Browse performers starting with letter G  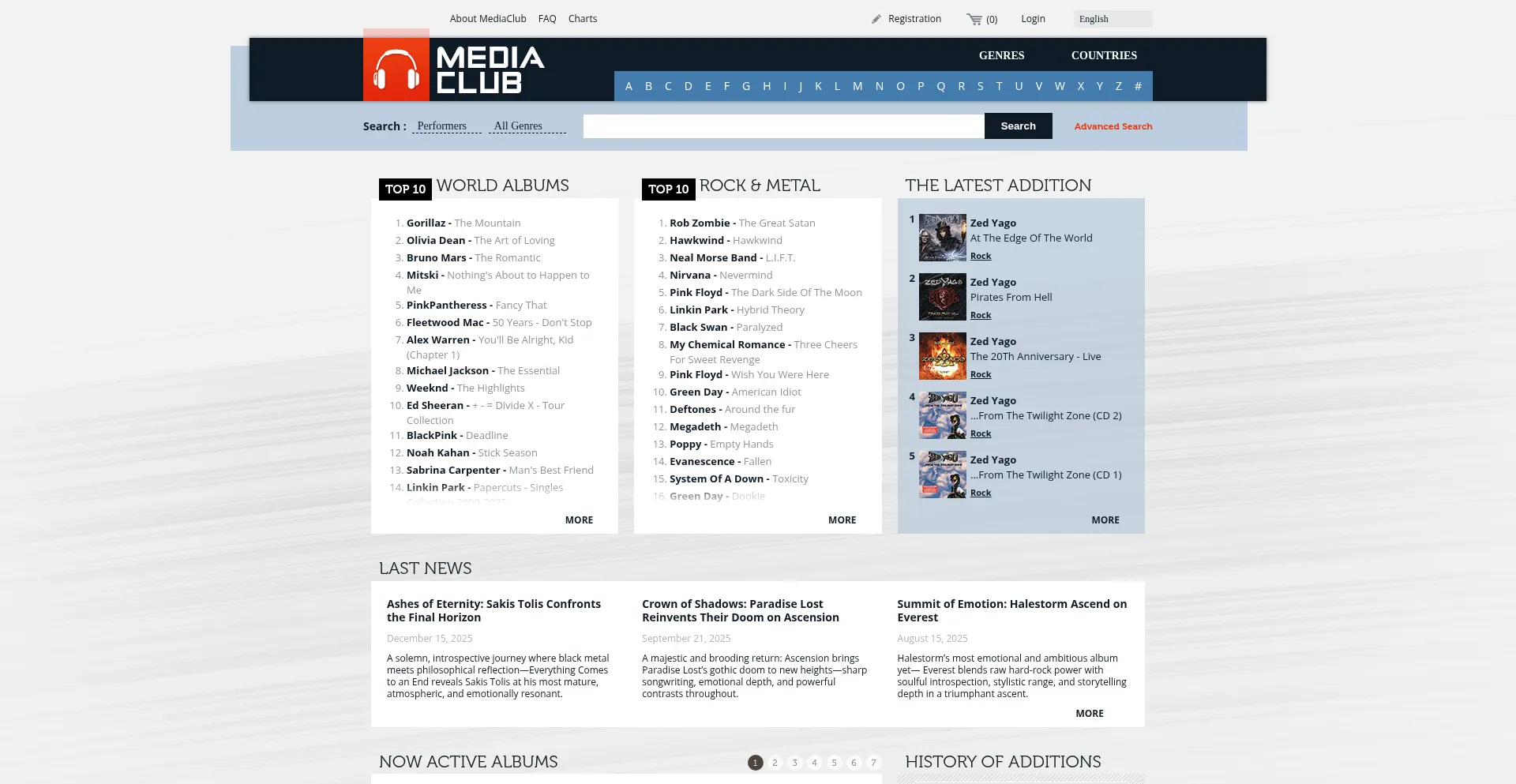(746, 87)
